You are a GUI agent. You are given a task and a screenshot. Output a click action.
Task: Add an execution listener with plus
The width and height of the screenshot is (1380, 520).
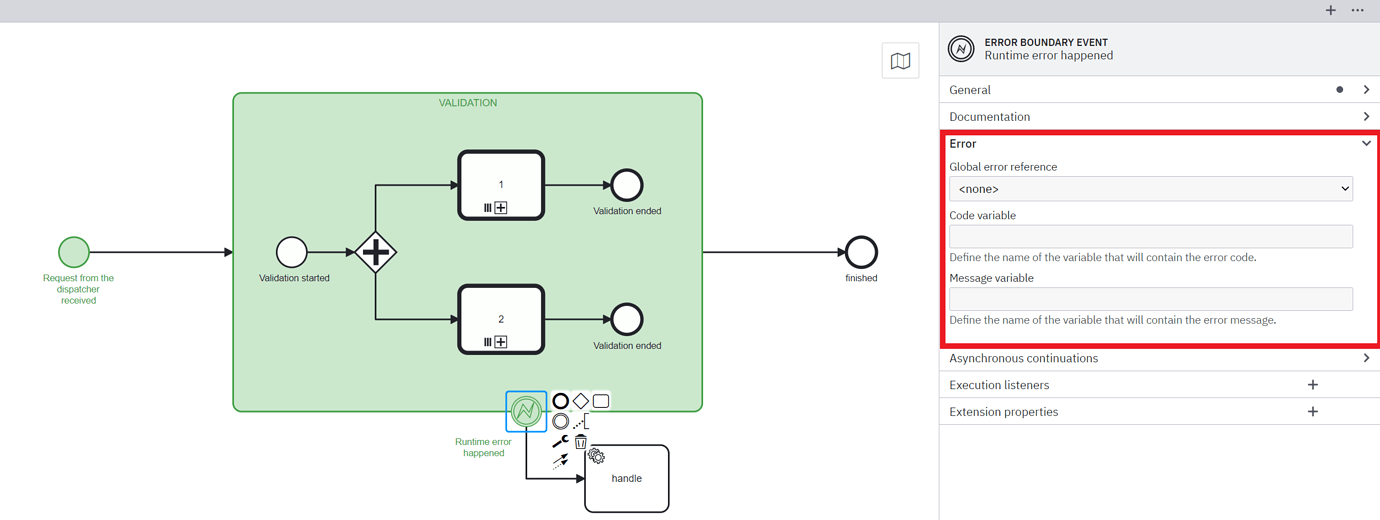(1313, 385)
